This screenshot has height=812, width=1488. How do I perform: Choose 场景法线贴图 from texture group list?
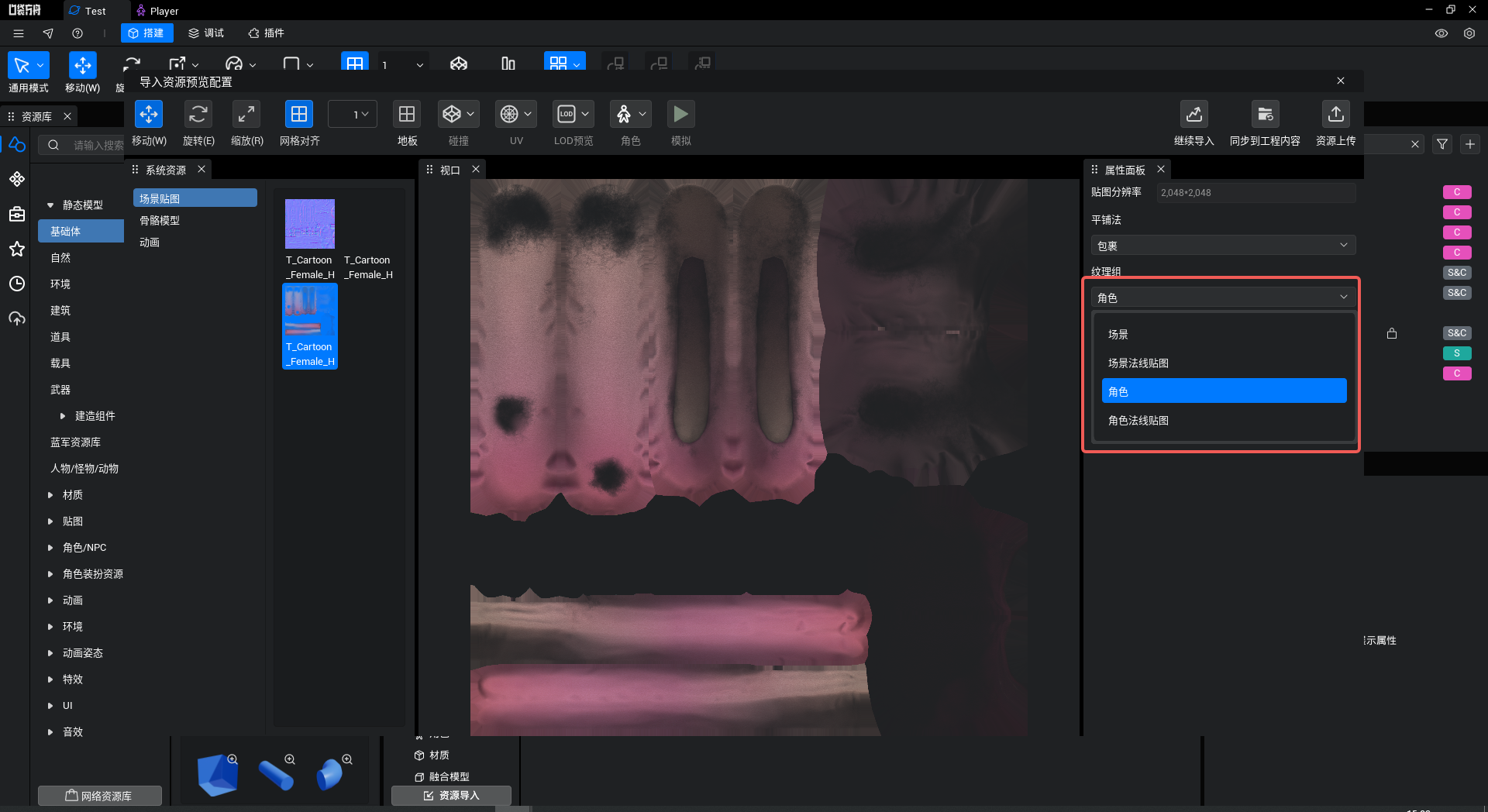[1224, 363]
